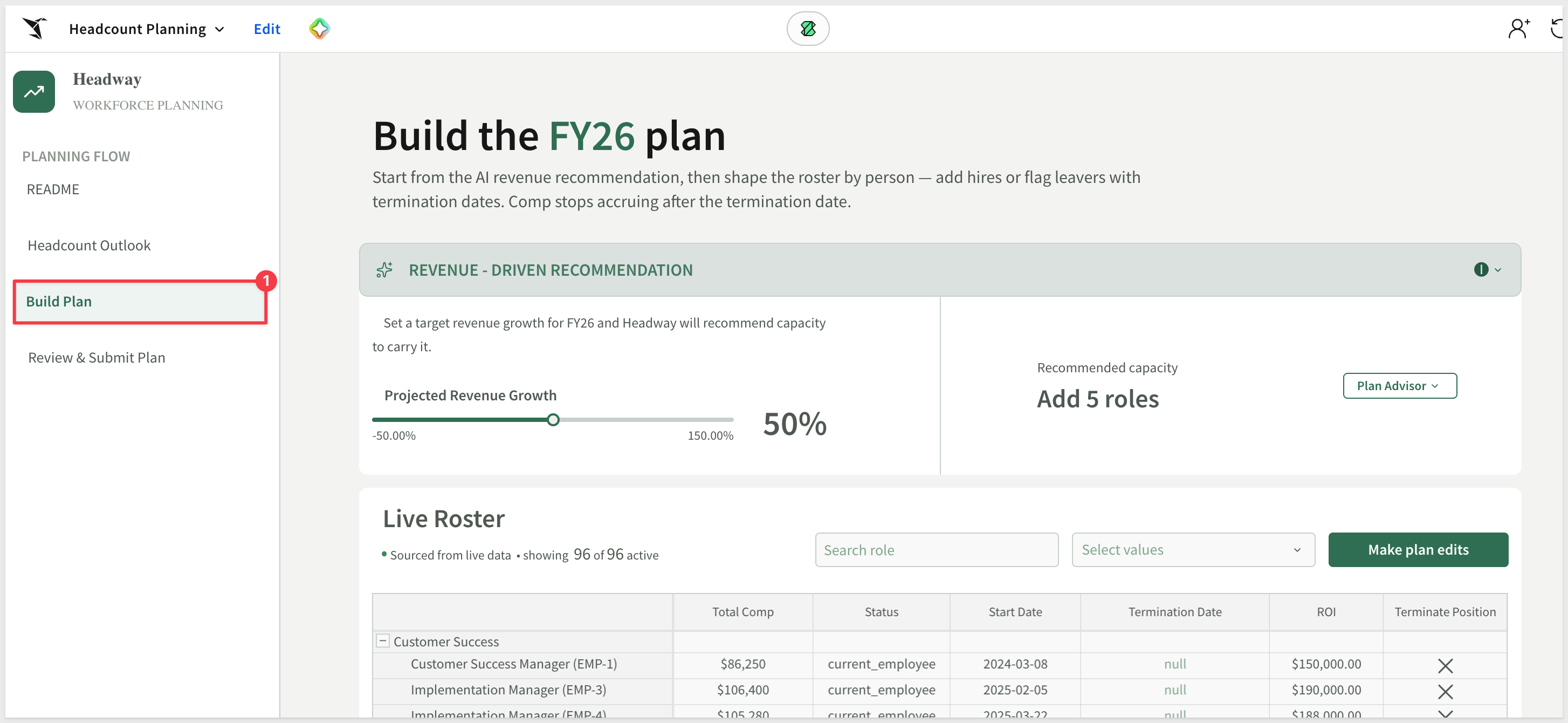Screen dimensions: 1568x723
Task: Click the null termination date for EMP-3
Action: [x=1175, y=690]
